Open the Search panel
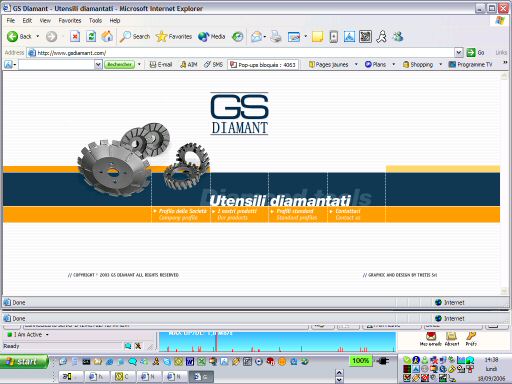The height and width of the screenshot is (384, 512). click(135, 36)
